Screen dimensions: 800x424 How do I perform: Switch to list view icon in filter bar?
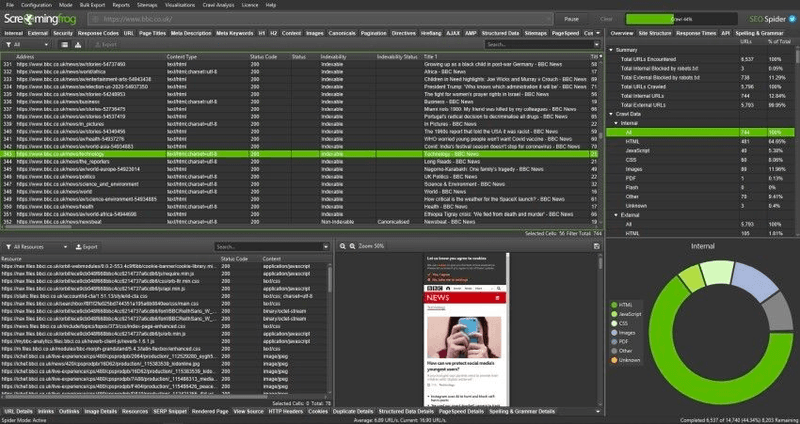(65, 45)
